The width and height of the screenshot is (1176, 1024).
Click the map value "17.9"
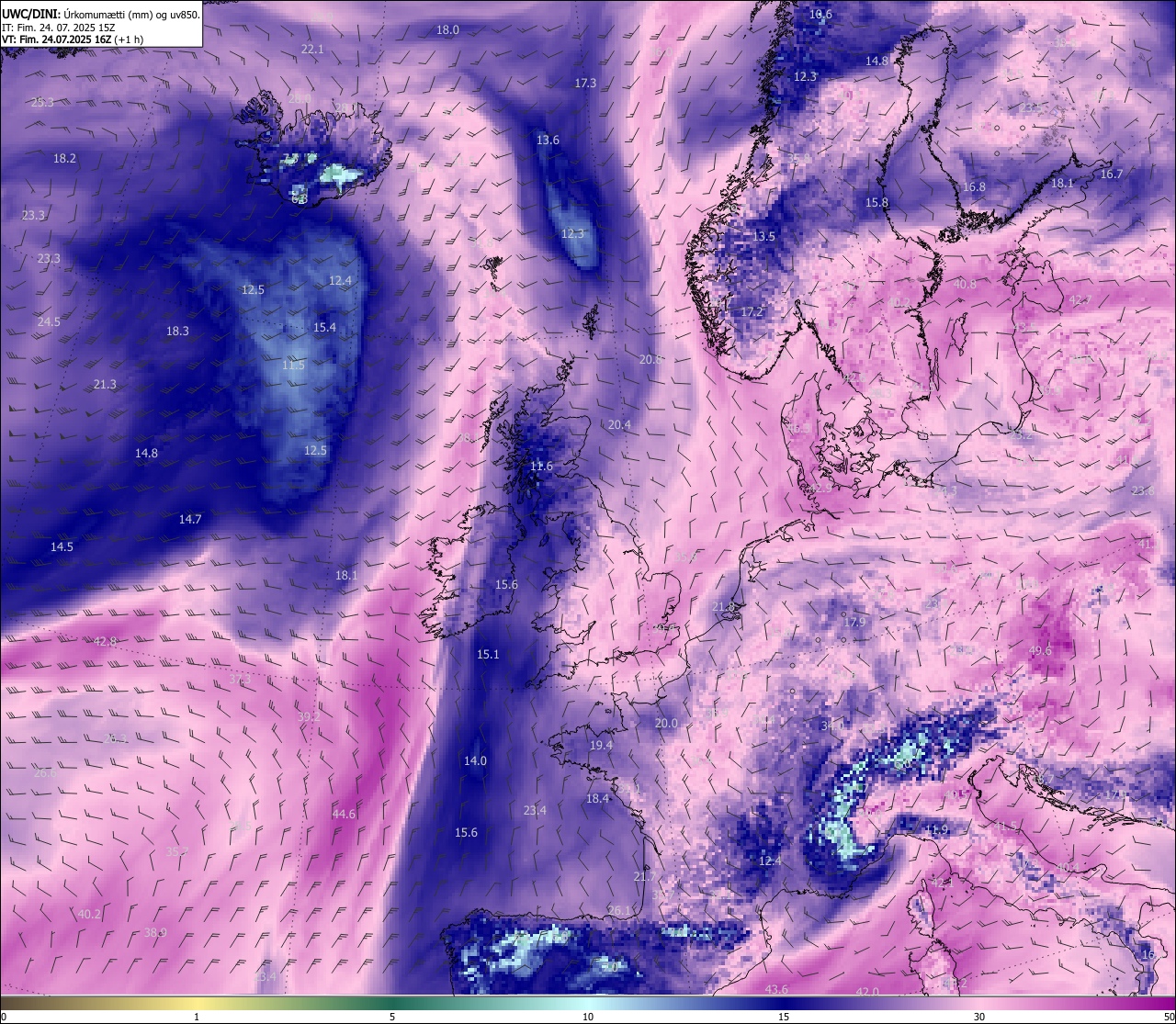tap(854, 622)
